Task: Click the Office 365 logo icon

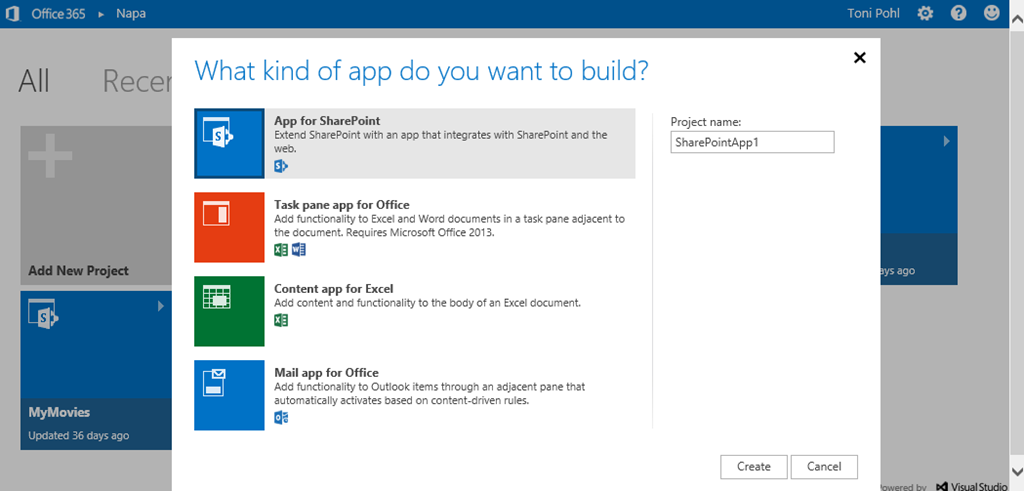Action: (13, 13)
